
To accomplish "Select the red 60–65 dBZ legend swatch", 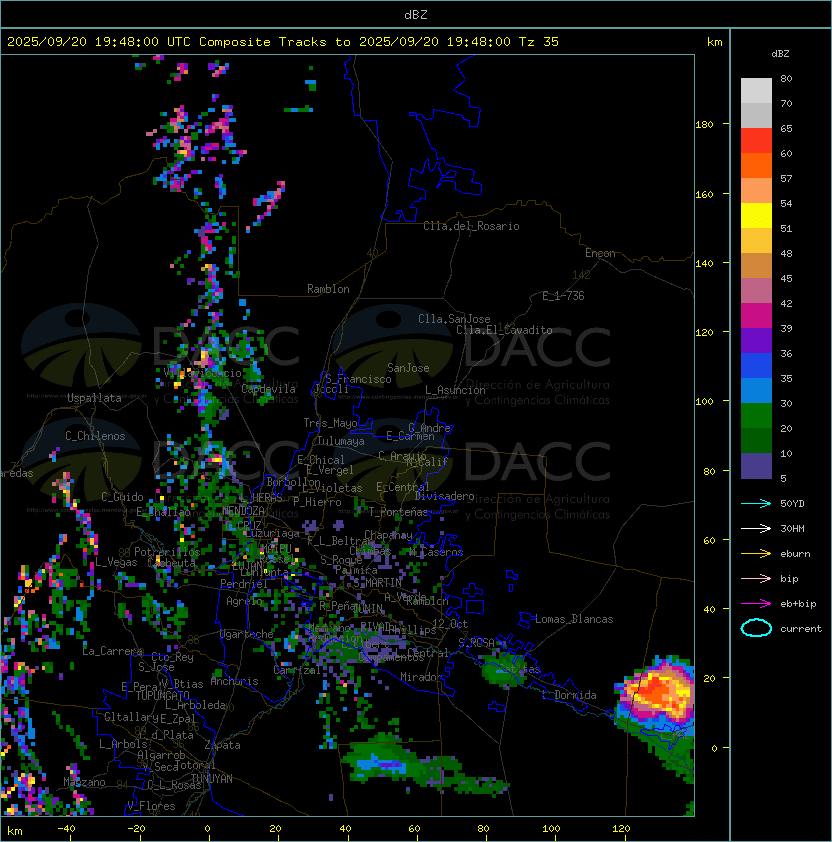I will click(x=756, y=141).
